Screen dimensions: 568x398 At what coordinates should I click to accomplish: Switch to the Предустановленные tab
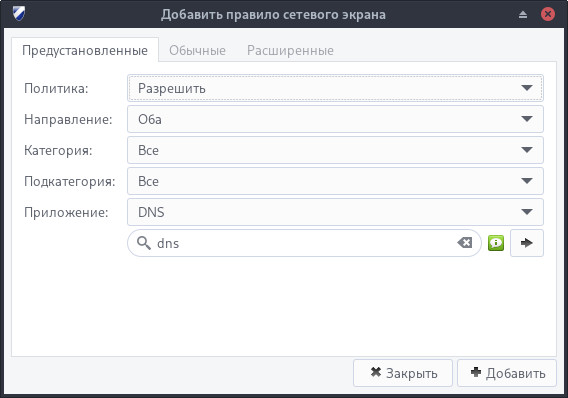85,50
